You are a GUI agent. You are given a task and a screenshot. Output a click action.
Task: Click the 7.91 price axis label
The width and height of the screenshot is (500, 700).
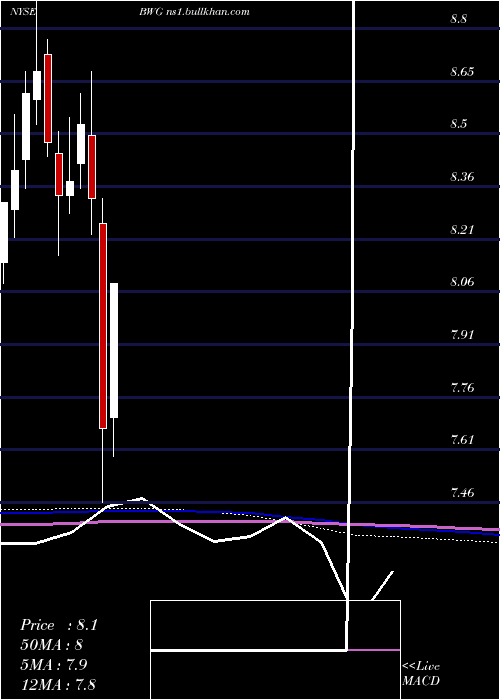462,335
